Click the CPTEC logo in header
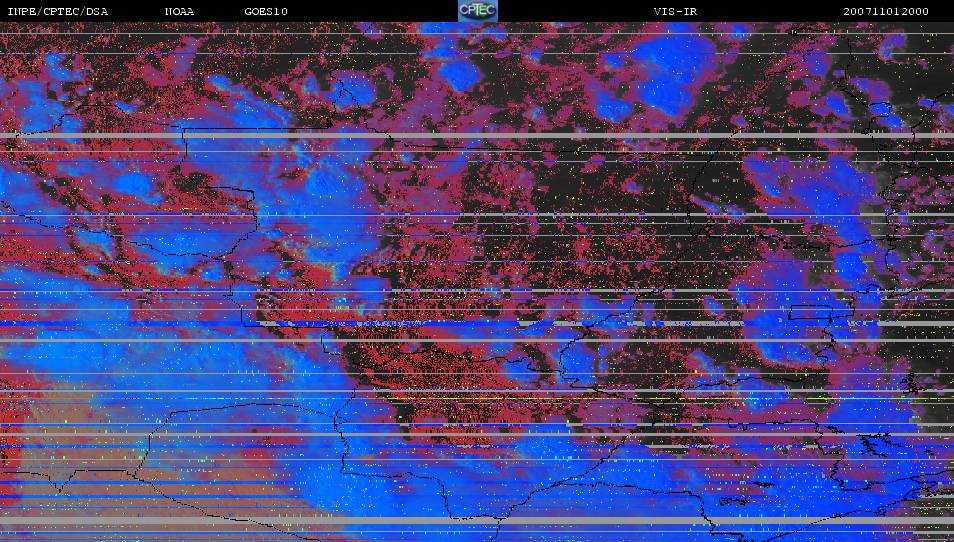Viewport: 954px width, 542px height. 478,11
